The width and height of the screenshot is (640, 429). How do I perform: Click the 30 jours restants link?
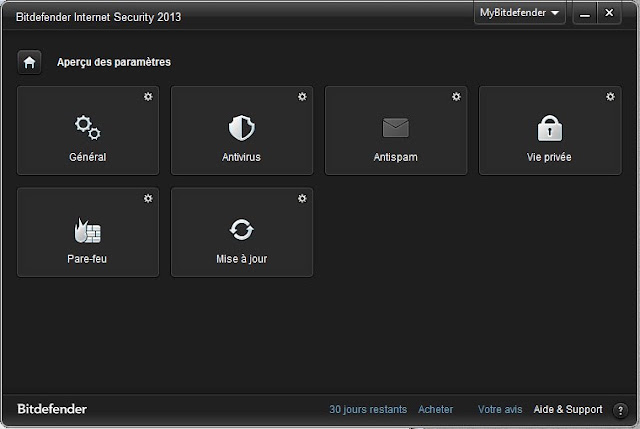pyautogui.click(x=368, y=409)
